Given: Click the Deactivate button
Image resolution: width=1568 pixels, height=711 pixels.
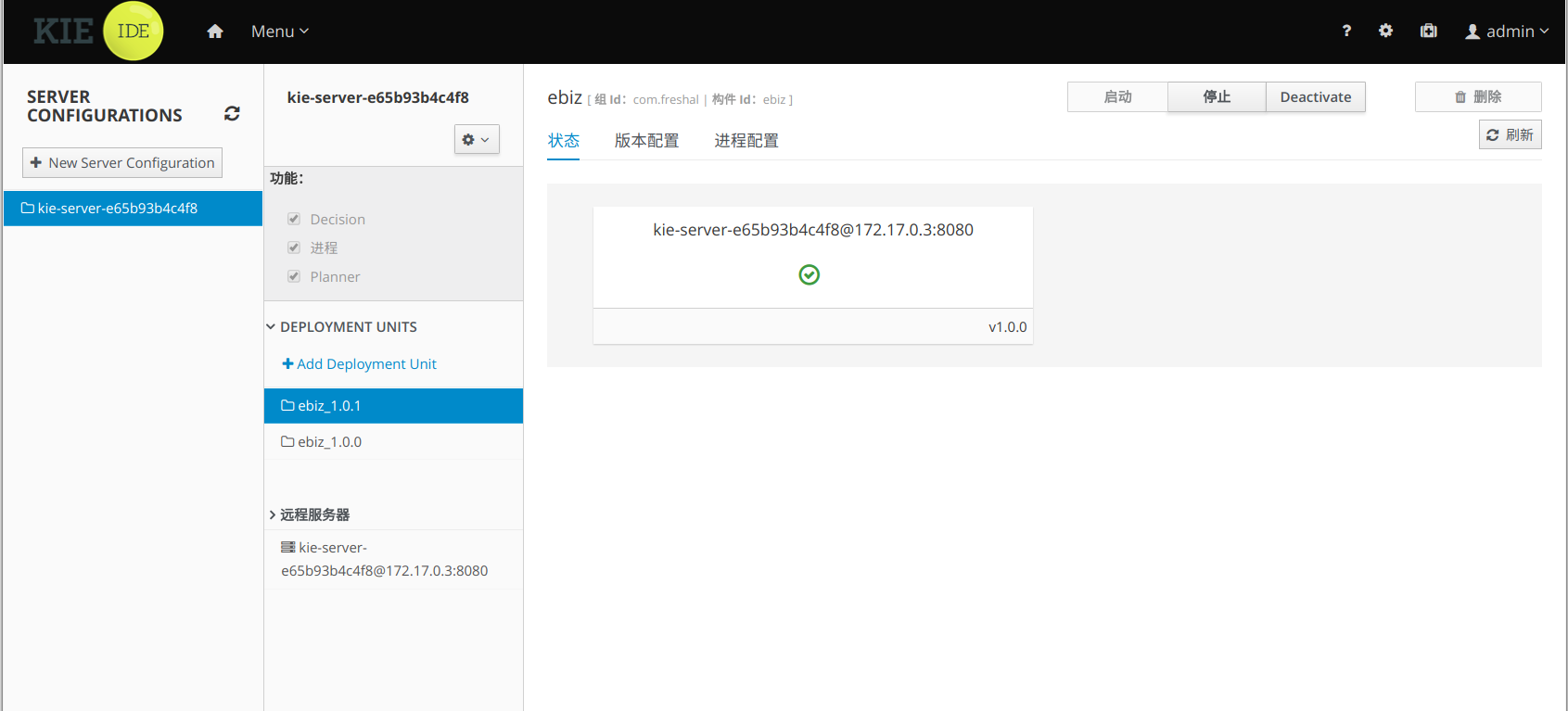Looking at the screenshot, I should click(1316, 97).
